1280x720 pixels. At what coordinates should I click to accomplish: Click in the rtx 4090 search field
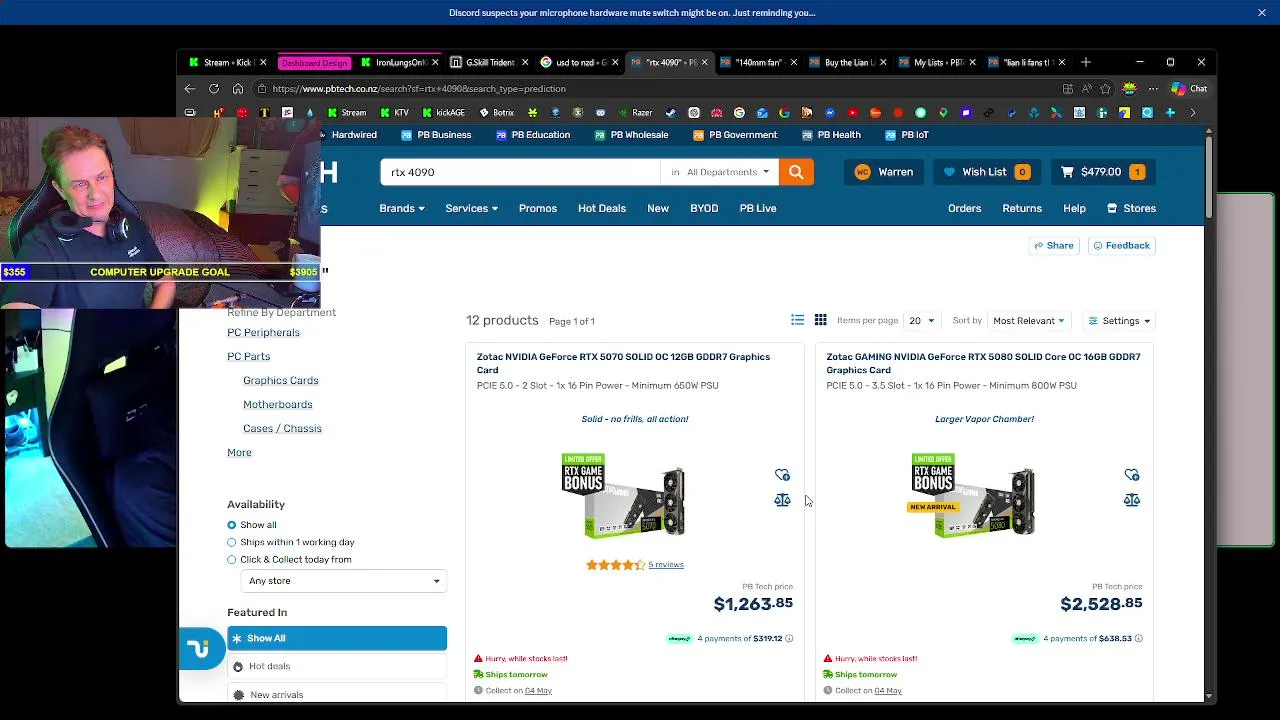(520, 172)
